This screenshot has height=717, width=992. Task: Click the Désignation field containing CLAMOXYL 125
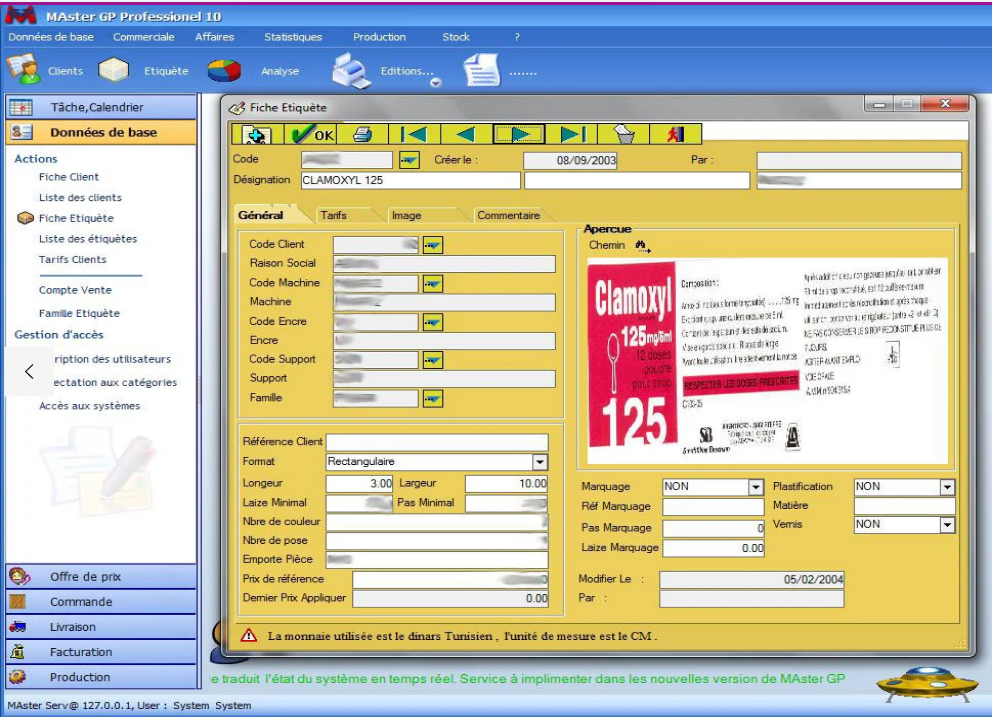pos(410,181)
